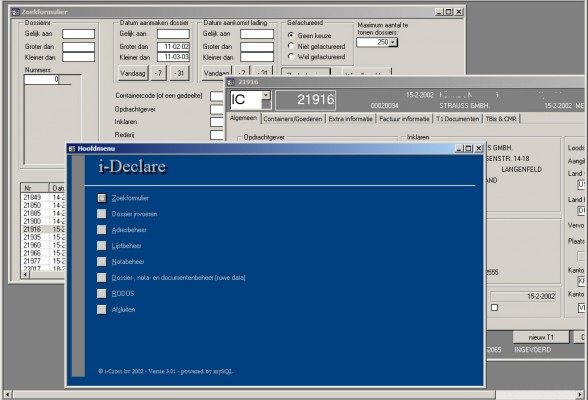Click Gelijk aan field under Datum aankomst lading
This screenshot has width=588, height=400.
pyautogui.click(x=257, y=34)
